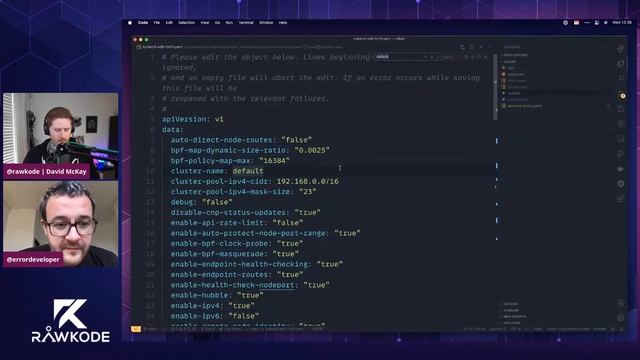Open the editor More Actions ellipsis
Viewport: 640px width, 360px height.
[x=490, y=47]
